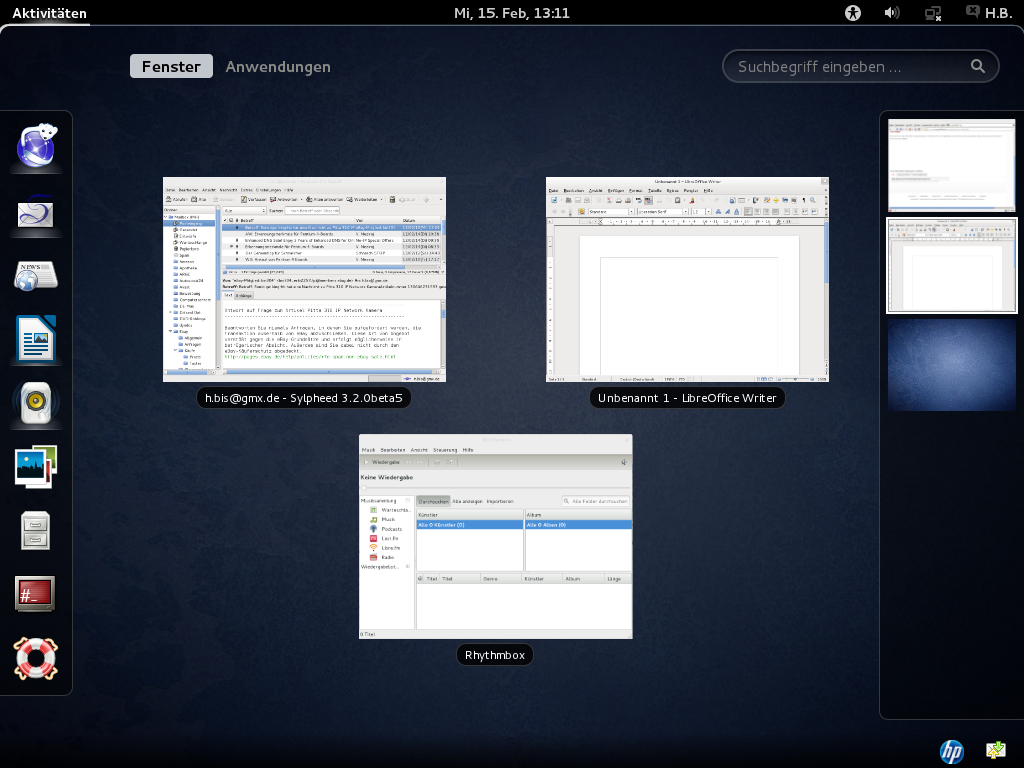The image size is (1024, 768).
Task: Click the Aktivitäten button
Action: click(x=49, y=13)
